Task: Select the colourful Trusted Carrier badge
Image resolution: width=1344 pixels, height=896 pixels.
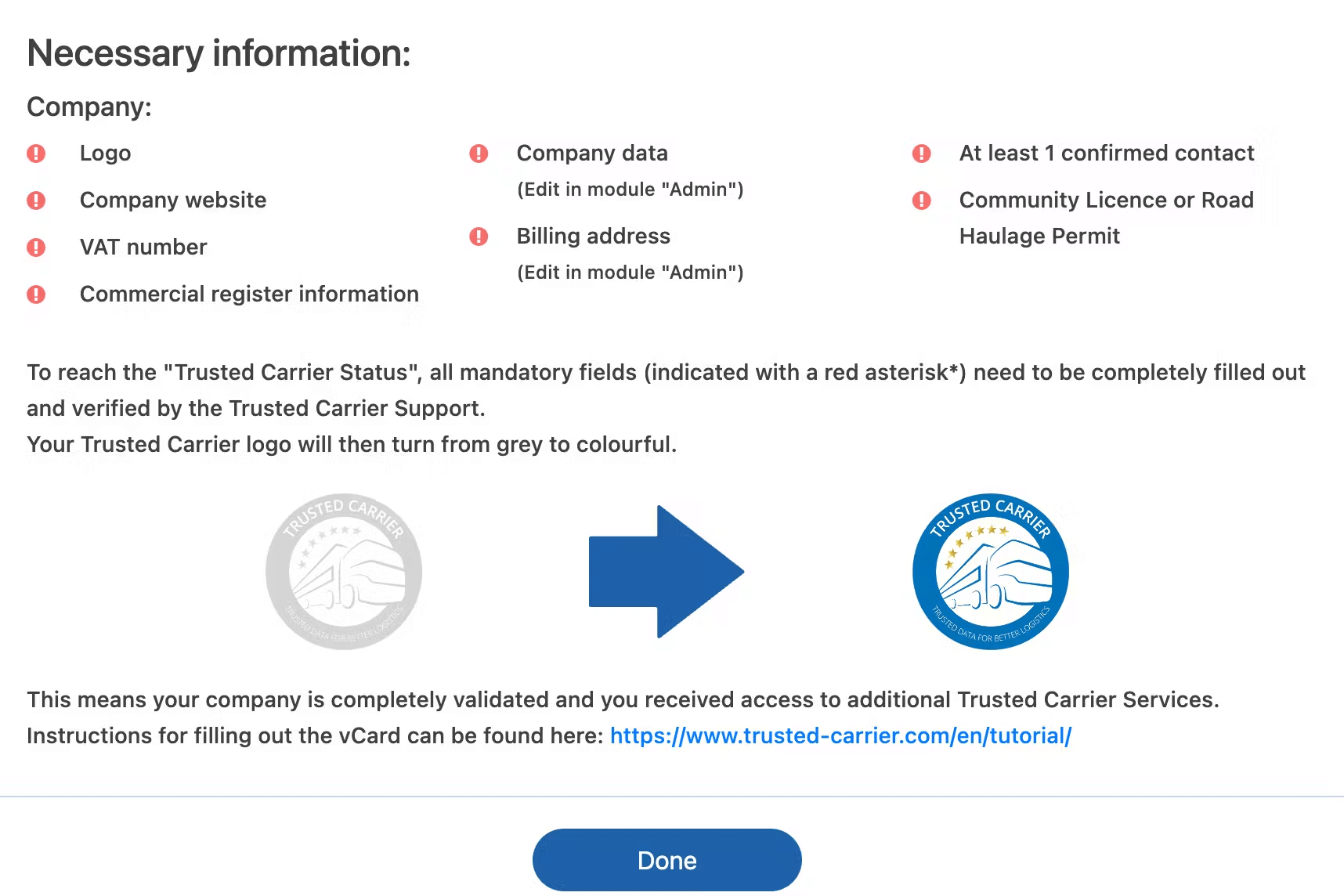Action: pos(991,572)
